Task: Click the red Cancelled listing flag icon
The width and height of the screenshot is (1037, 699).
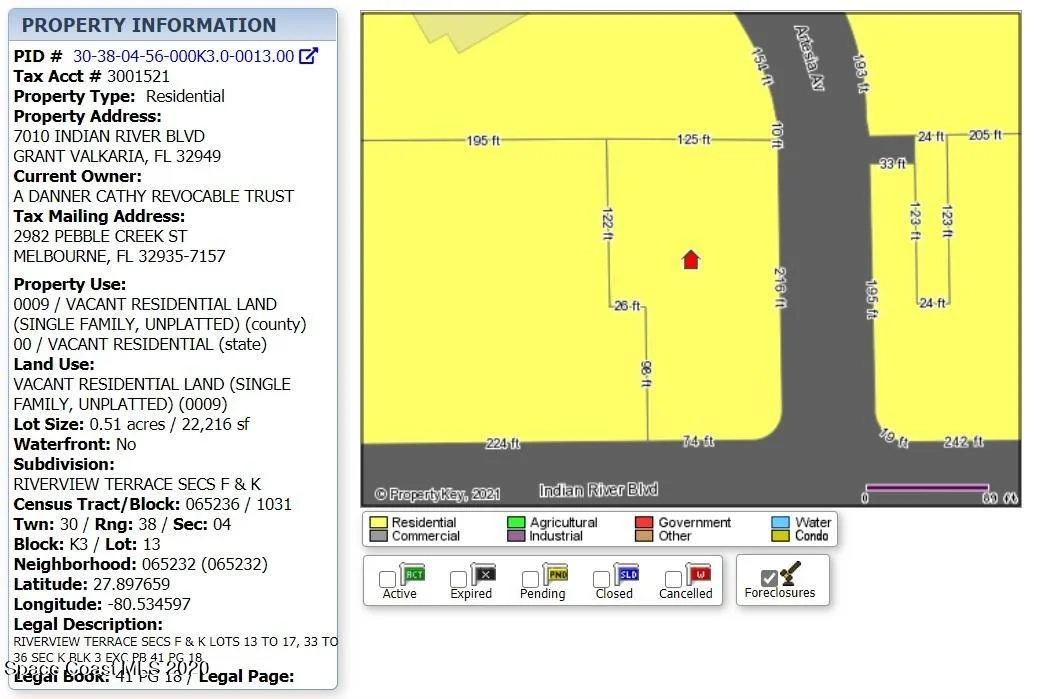Action: tap(698, 574)
